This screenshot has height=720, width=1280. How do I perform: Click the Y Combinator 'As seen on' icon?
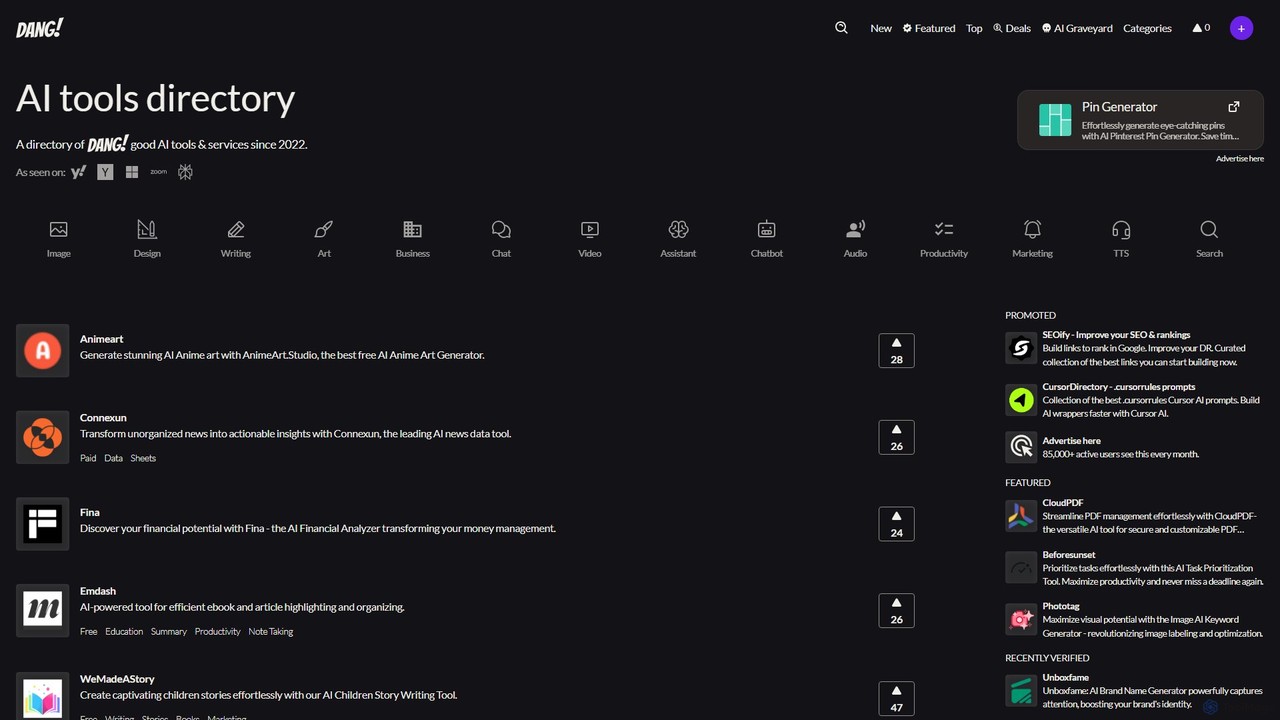click(x=105, y=172)
